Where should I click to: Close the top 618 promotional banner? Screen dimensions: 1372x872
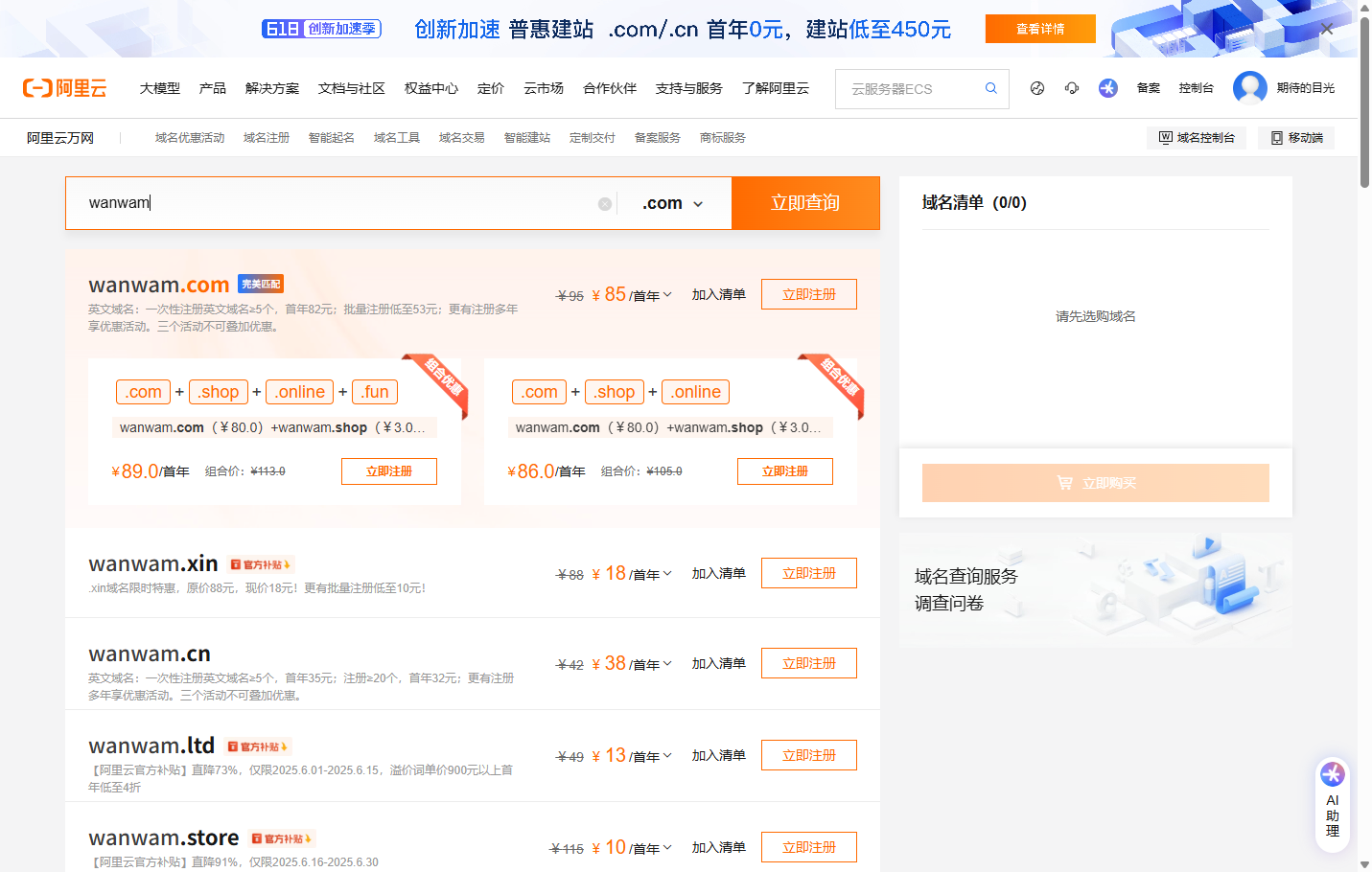pos(1327,29)
